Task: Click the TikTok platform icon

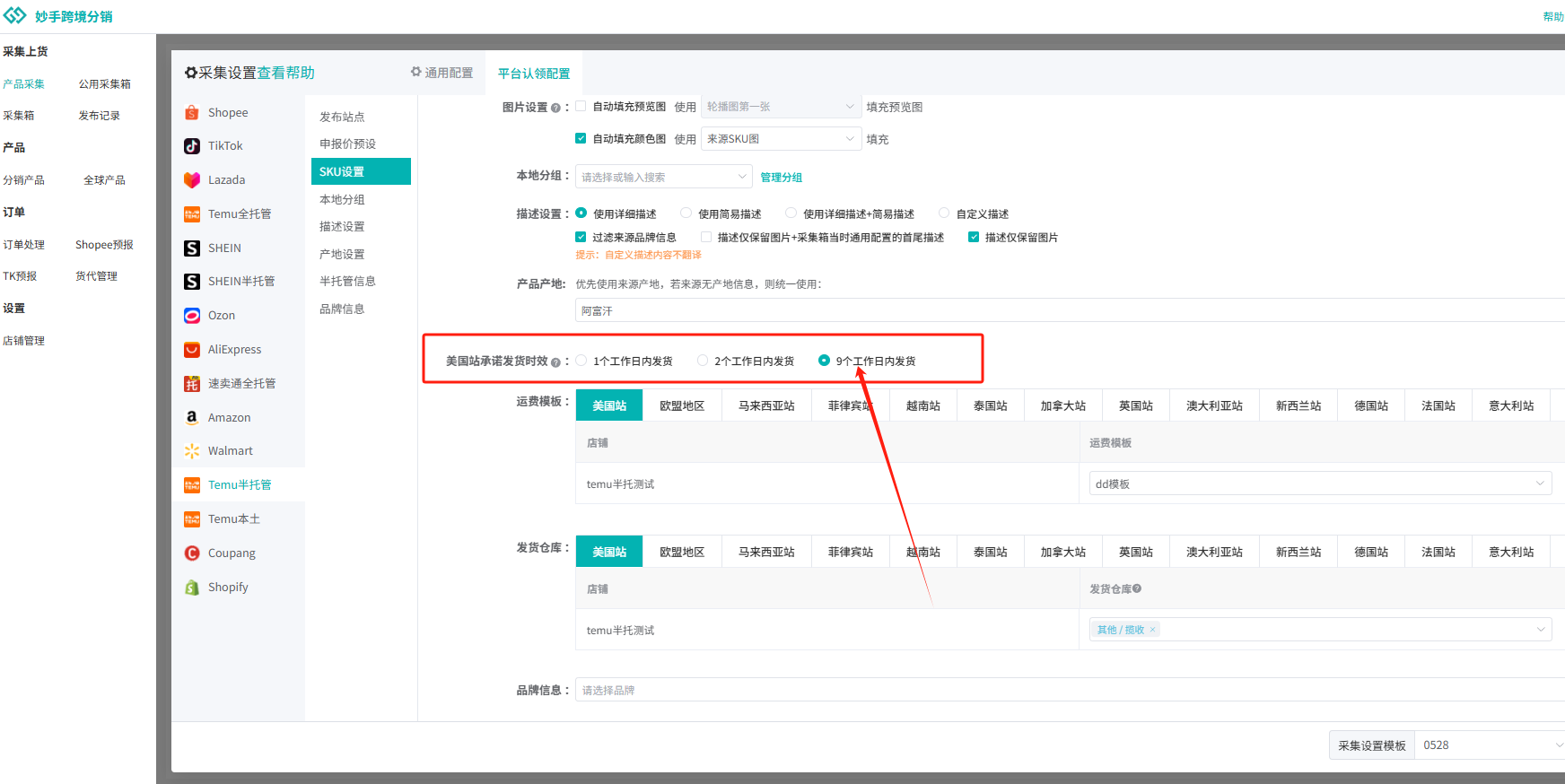Action: point(192,145)
